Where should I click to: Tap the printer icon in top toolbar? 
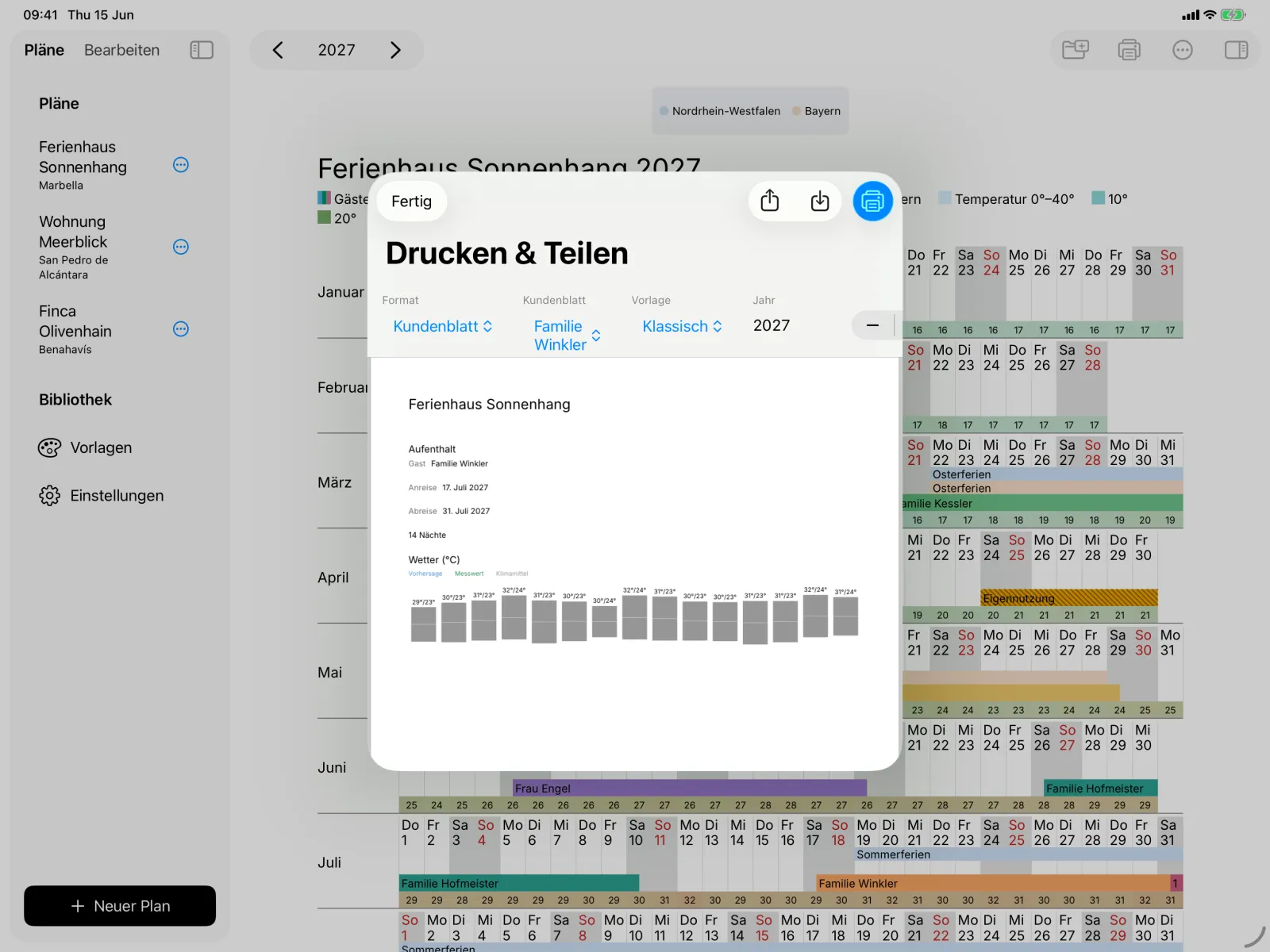1129,50
